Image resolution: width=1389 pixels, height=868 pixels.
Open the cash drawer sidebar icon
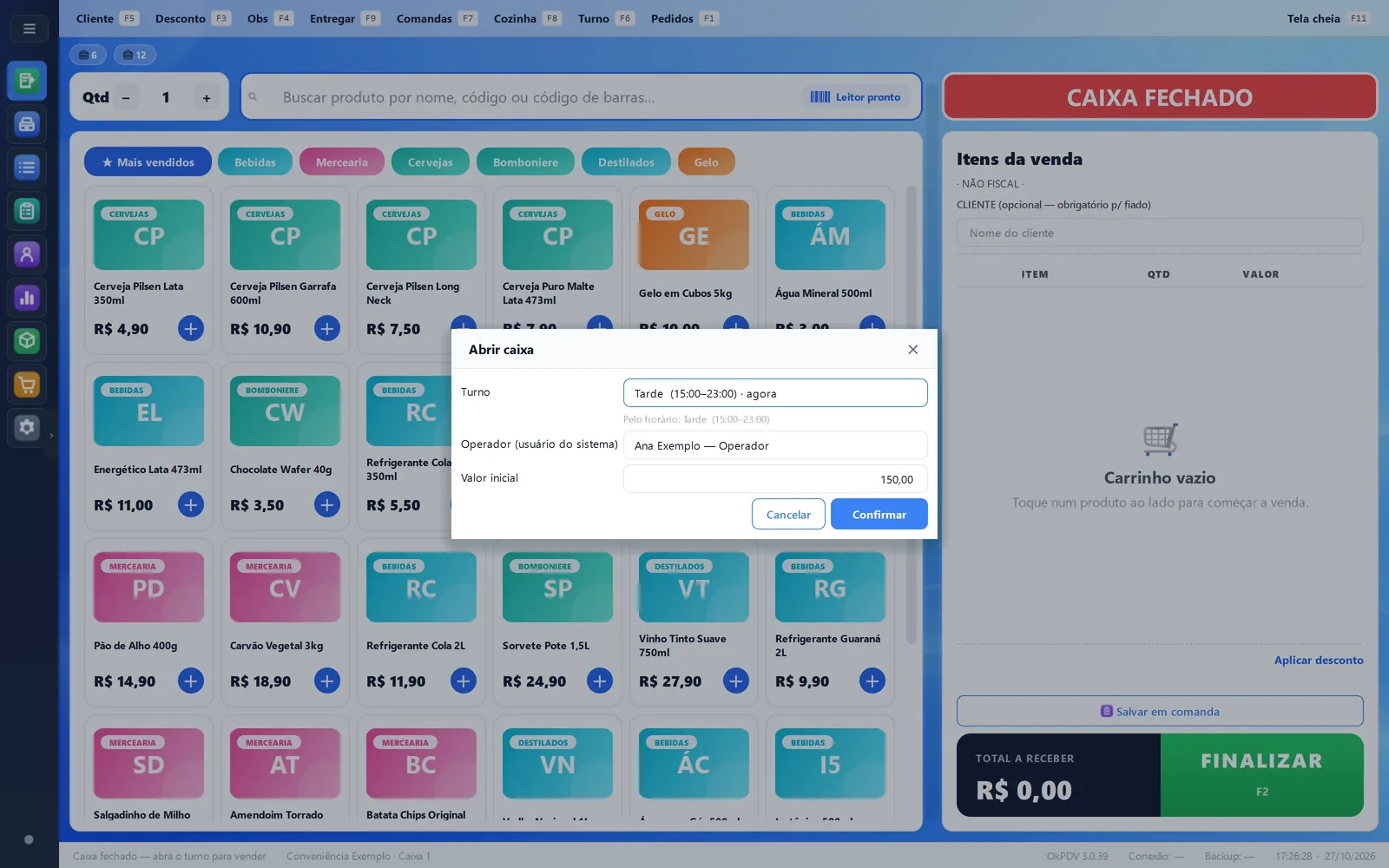click(27, 124)
